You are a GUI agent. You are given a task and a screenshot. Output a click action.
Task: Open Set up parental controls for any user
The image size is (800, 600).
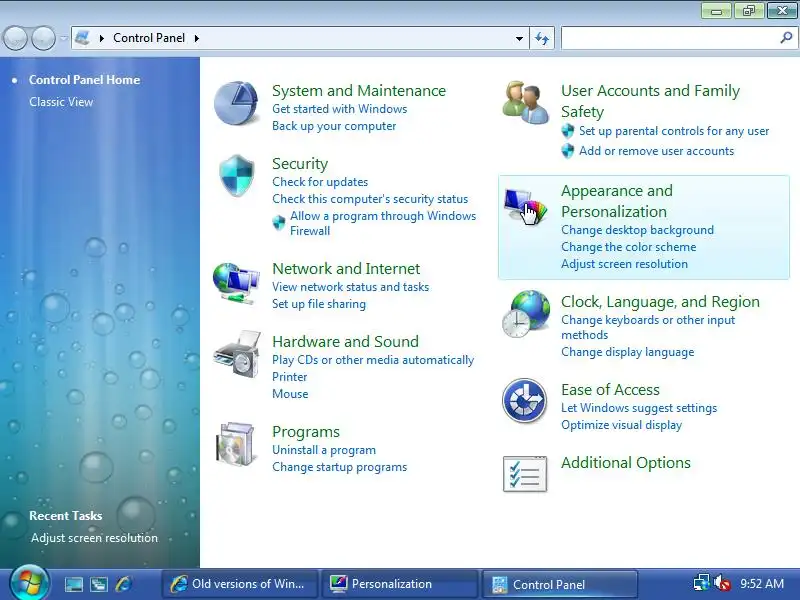[674, 131]
